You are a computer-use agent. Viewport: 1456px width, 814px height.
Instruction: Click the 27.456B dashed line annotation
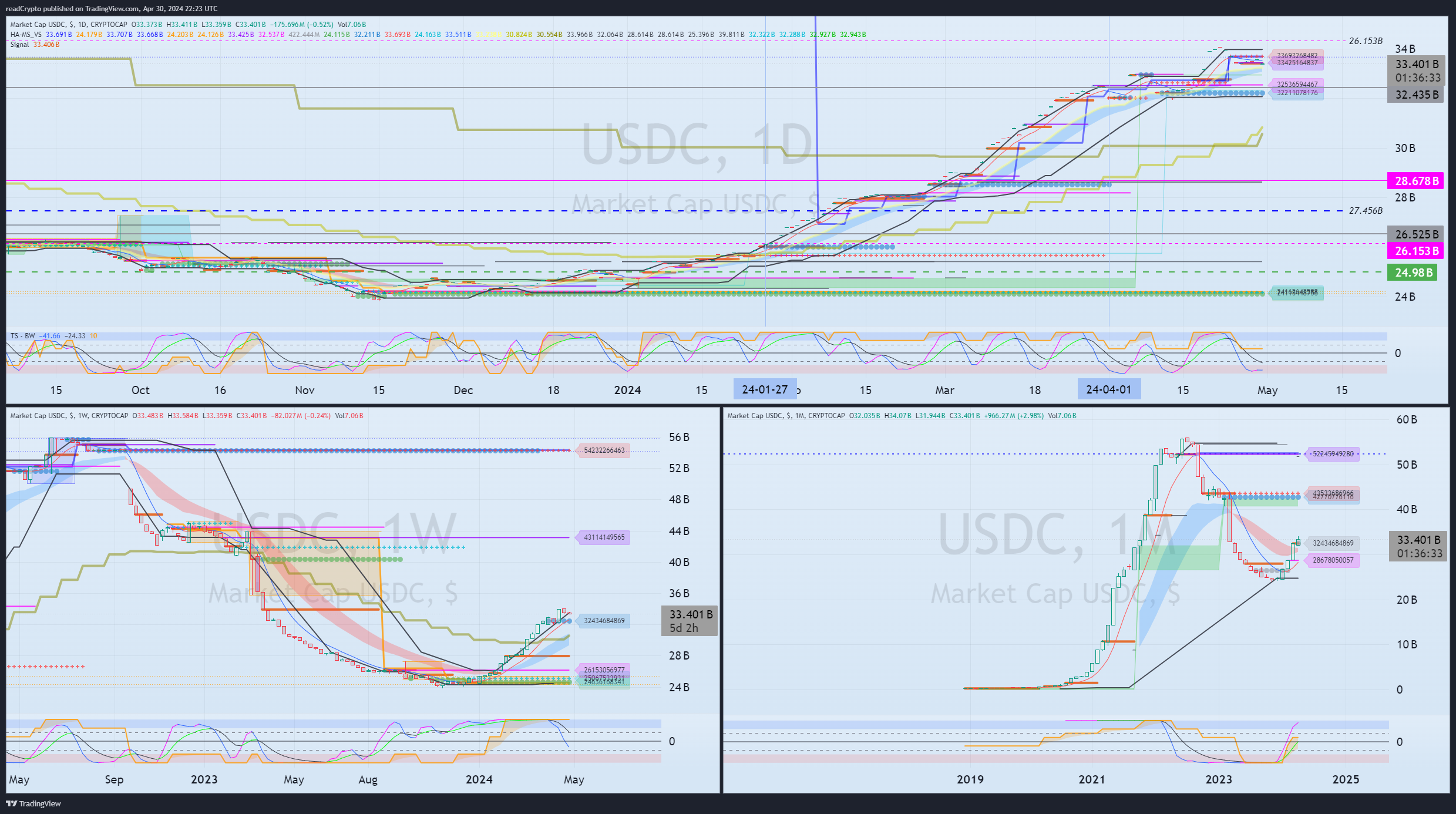(x=1366, y=210)
